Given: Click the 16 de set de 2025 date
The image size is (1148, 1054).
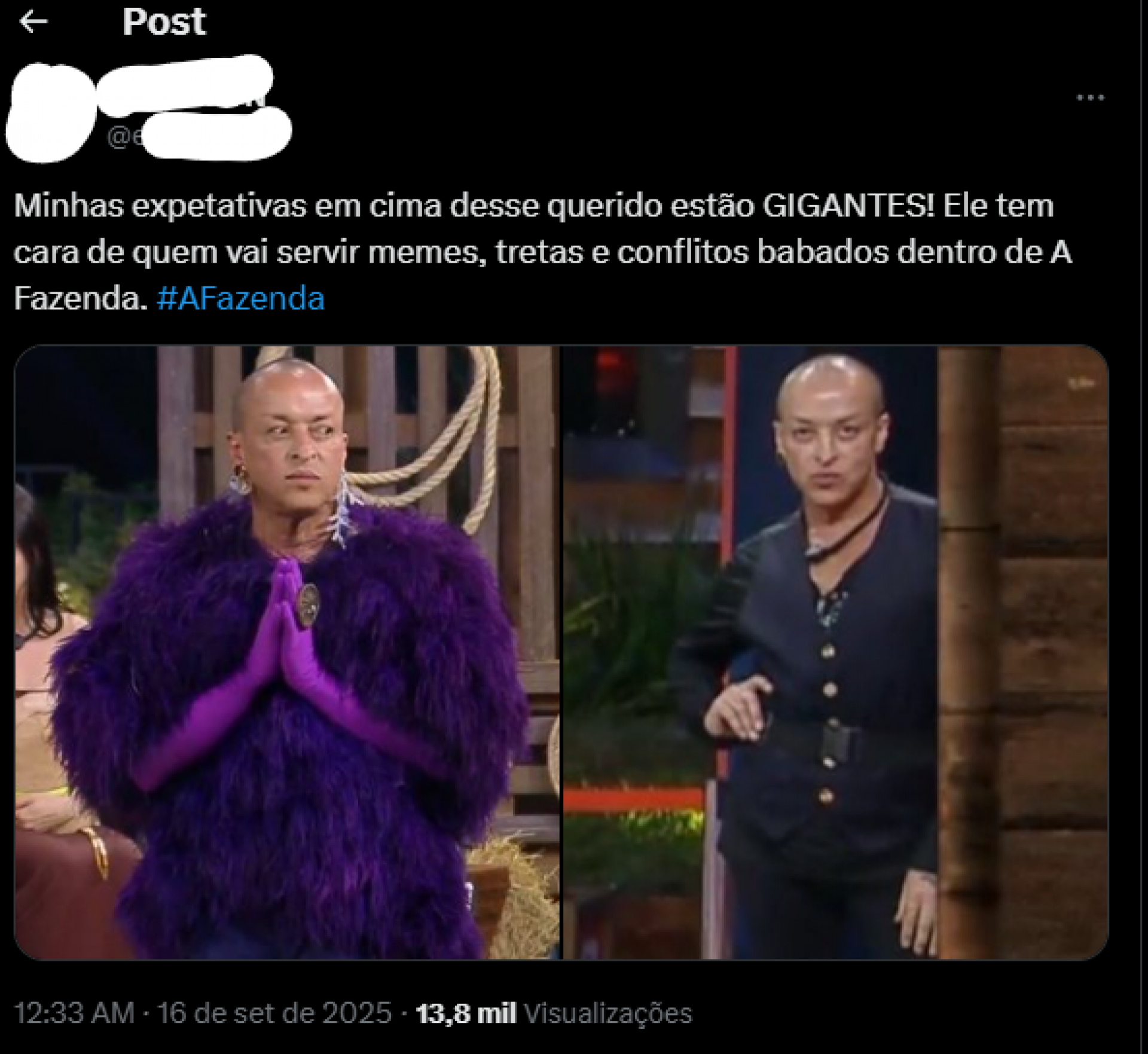Looking at the screenshot, I should [x=274, y=1013].
